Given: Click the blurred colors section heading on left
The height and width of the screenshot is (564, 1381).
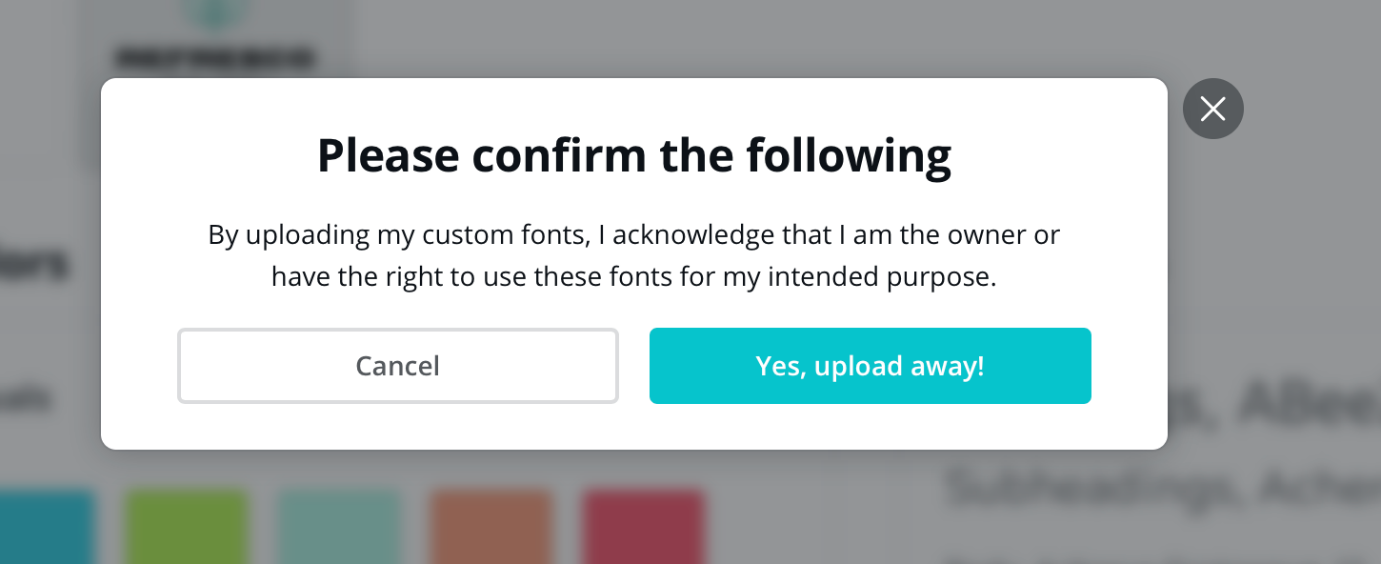Looking at the screenshot, I should pos(35,263).
